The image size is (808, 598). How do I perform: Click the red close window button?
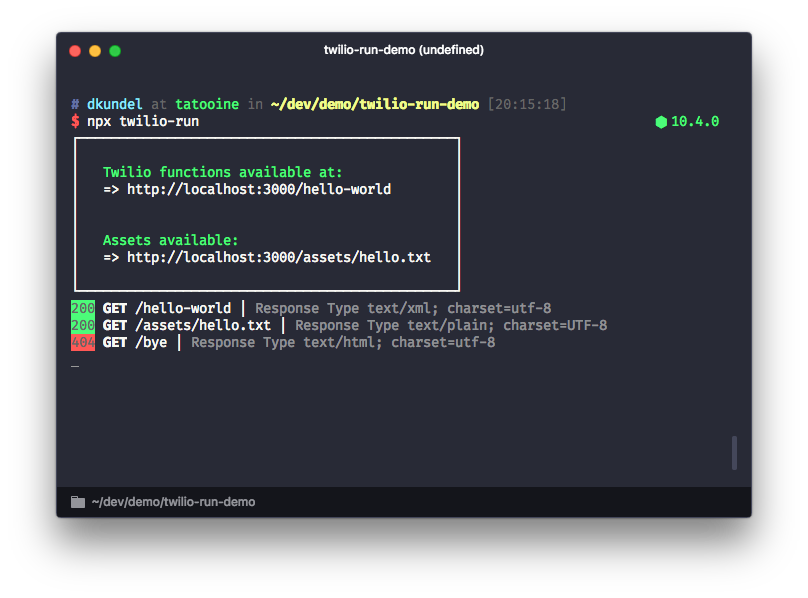(x=75, y=51)
